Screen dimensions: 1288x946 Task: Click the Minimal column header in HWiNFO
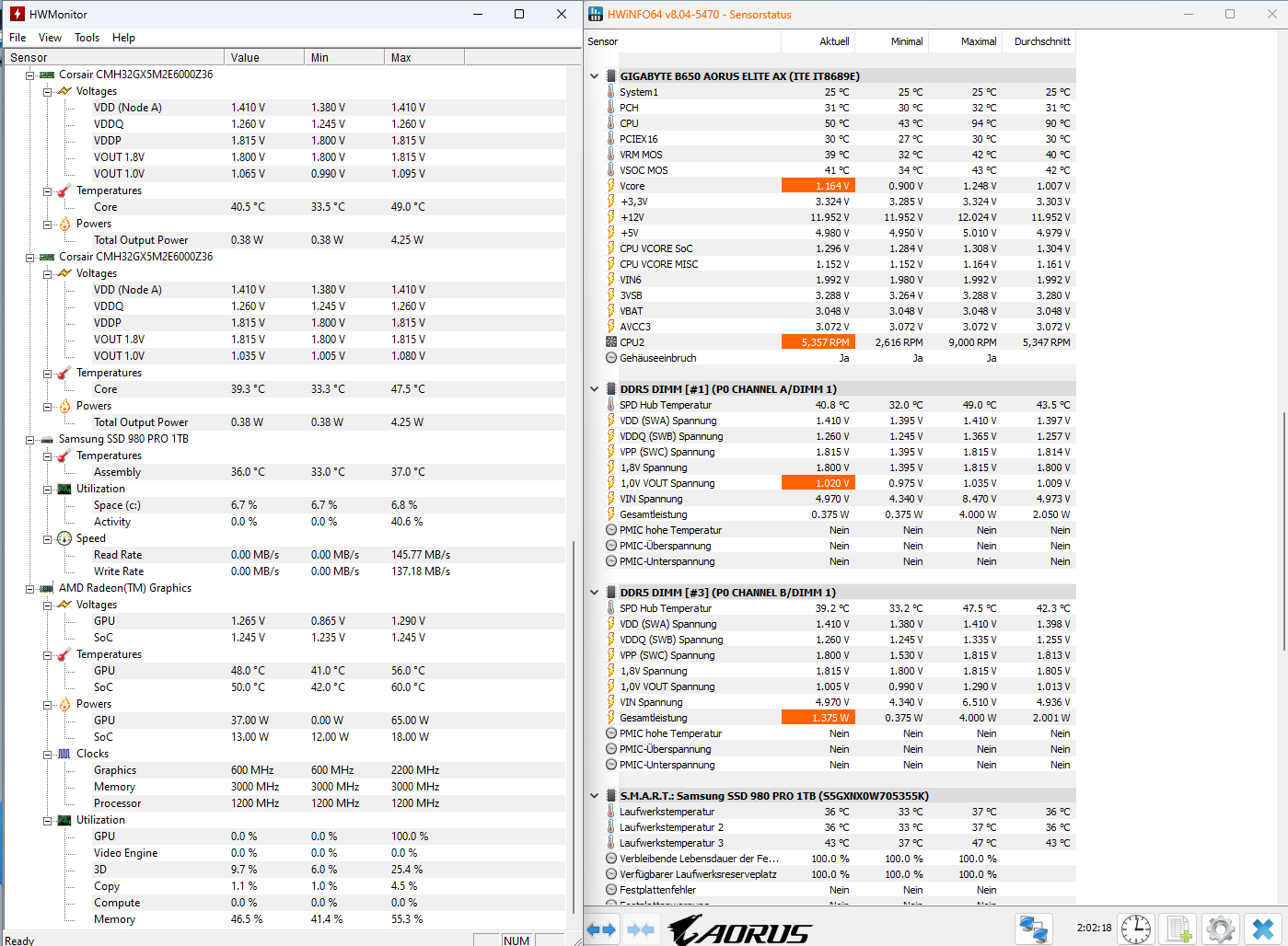point(892,41)
